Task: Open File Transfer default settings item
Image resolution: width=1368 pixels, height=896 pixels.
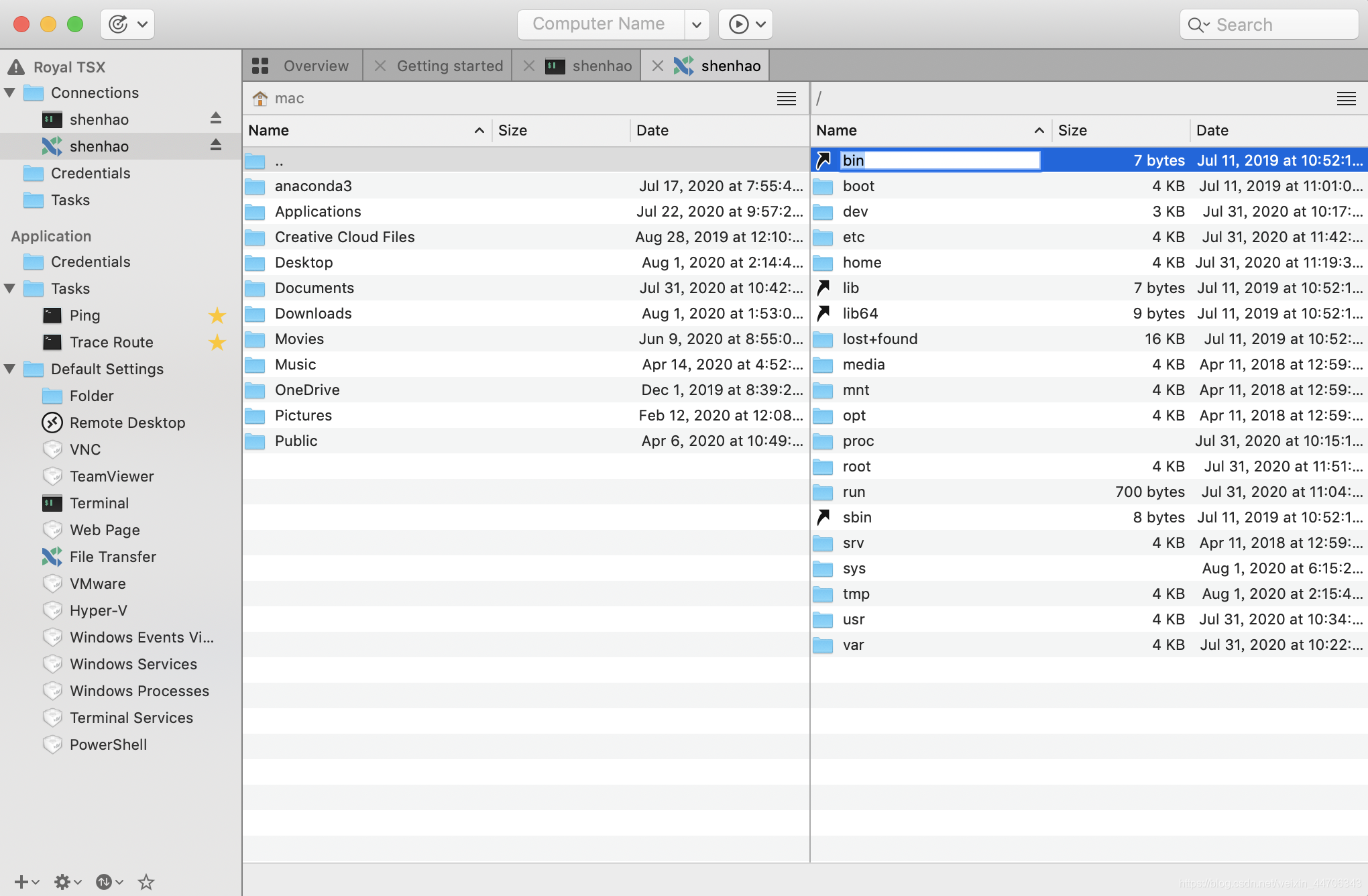Action: [x=113, y=557]
